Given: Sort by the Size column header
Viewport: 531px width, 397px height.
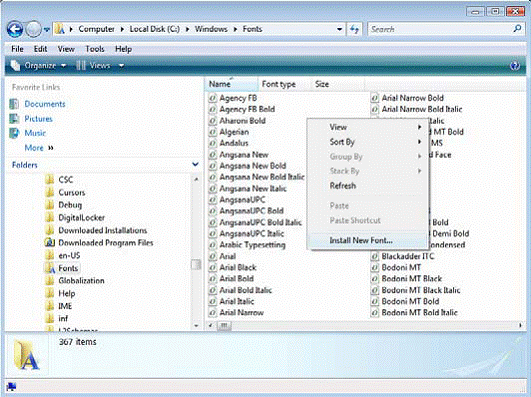Looking at the screenshot, I should pos(337,84).
